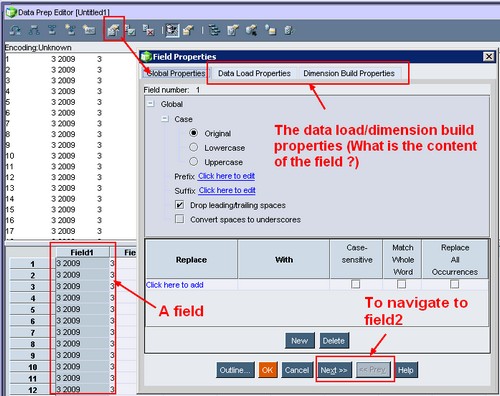Uncheck Drop leading/trailing spaces
500x396 pixels.
click(x=179, y=205)
